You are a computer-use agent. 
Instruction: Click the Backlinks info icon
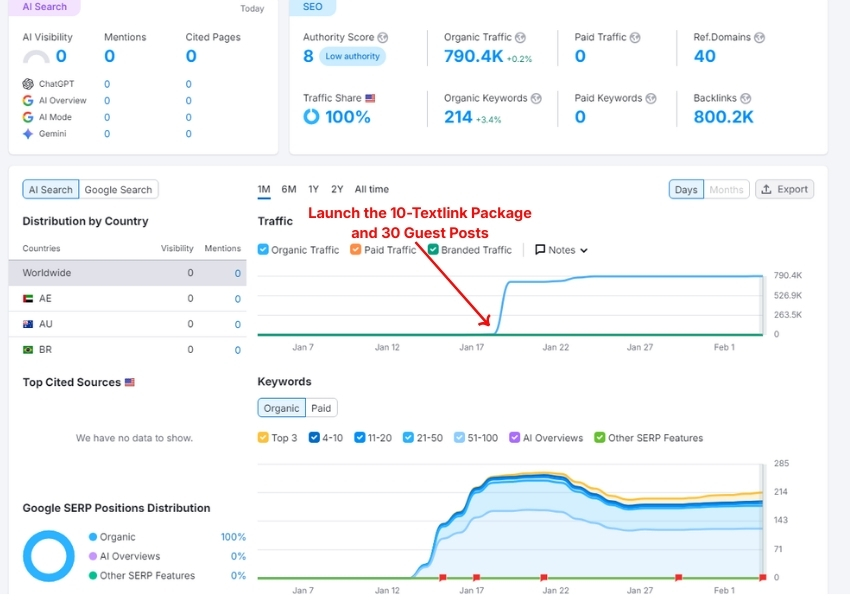[x=746, y=98]
